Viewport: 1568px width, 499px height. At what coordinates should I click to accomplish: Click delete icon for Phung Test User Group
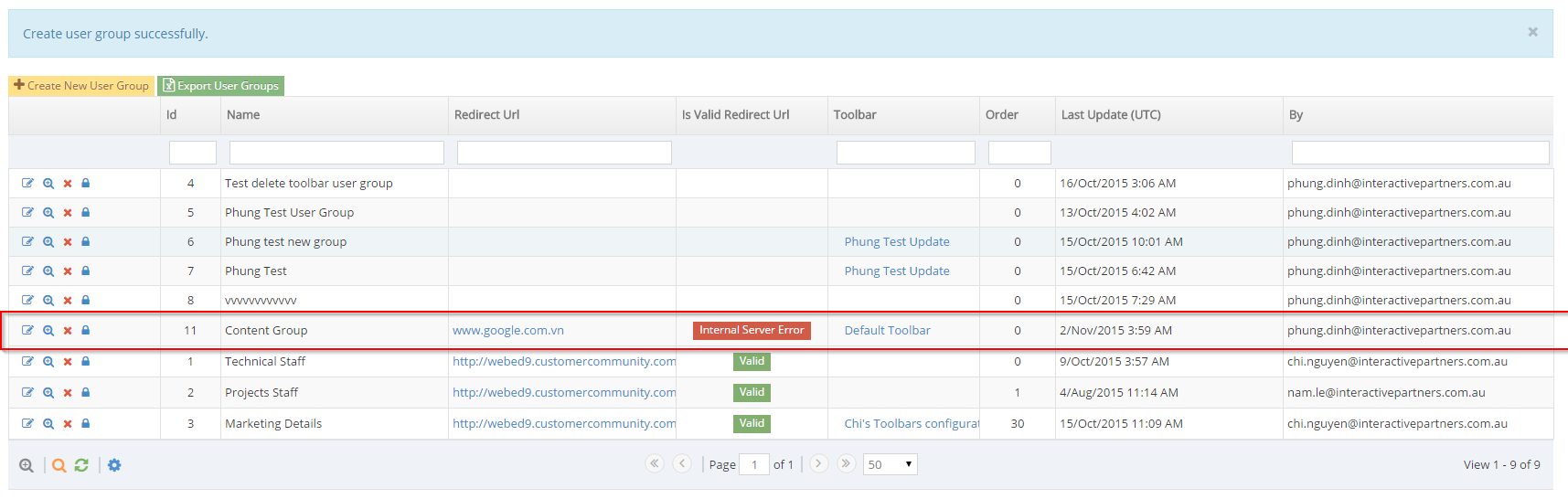pyautogui.click(x=68, y=213)
